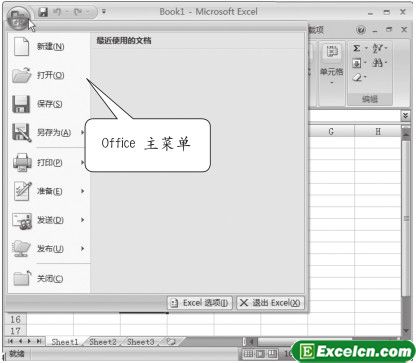
Task: Click the Page Break Preview status bar icon
Action: point(272,354)
